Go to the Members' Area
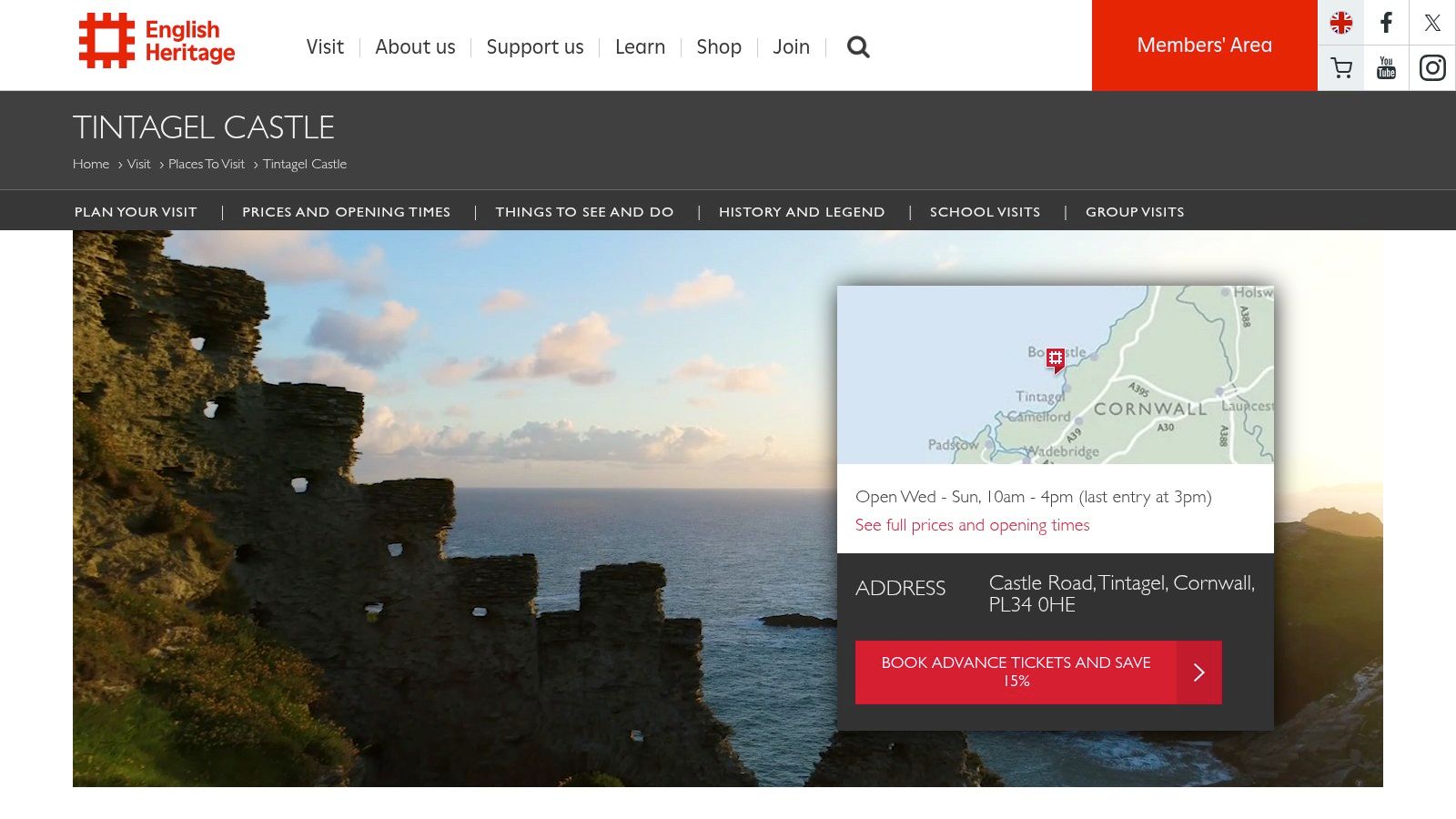Viewport: 1456px width, 819px height. coord(1204,45)
